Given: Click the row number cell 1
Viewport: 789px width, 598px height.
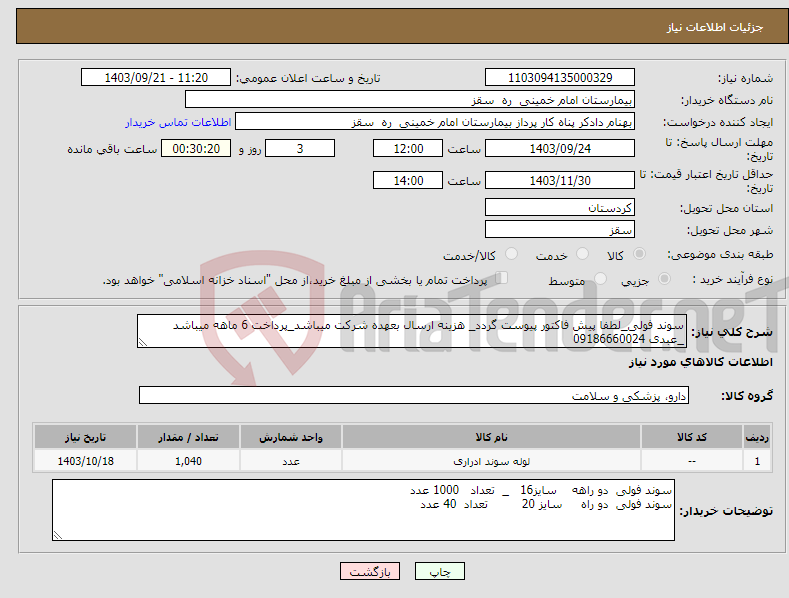Looking at the screenshot, I should pos(757,461).
